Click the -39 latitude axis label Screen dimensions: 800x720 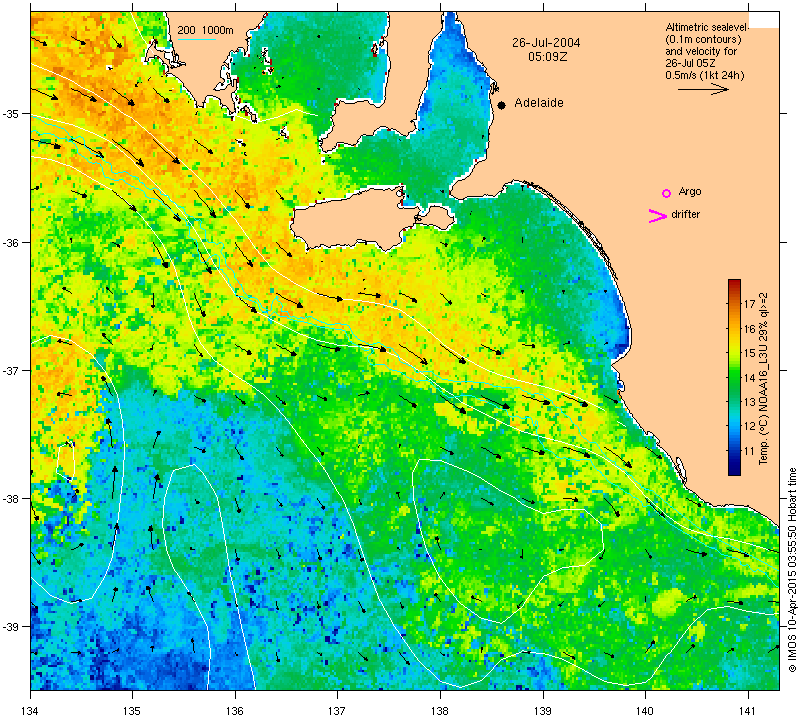(10, 627)
